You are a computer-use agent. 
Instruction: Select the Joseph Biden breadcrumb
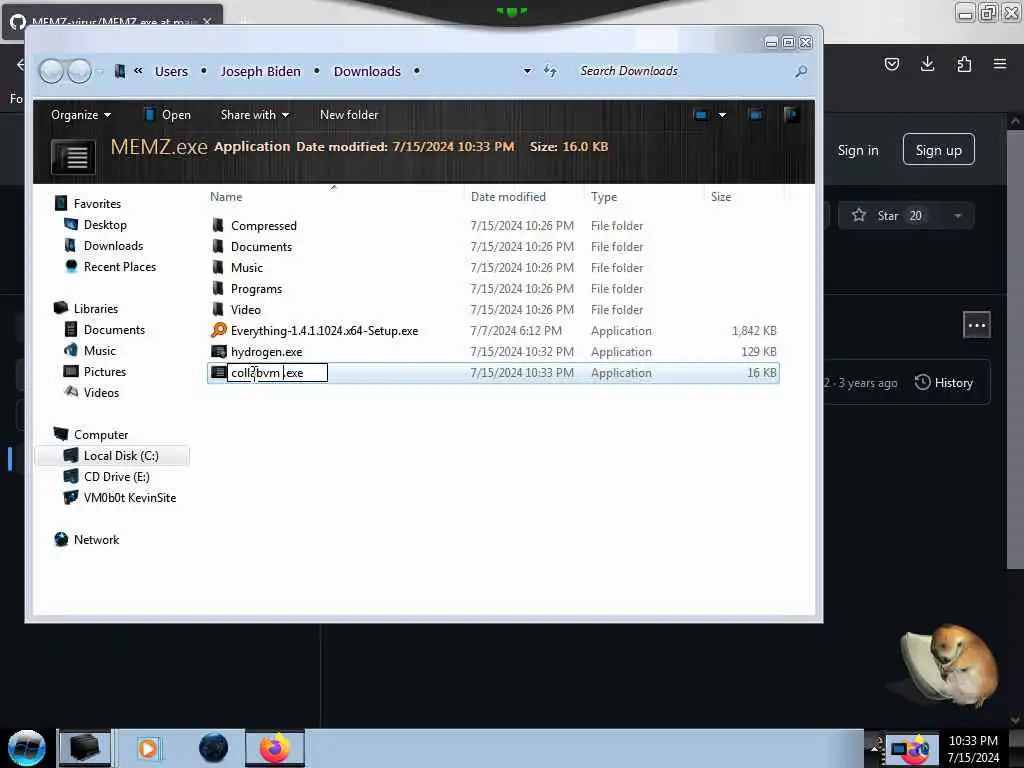(261, 71)
